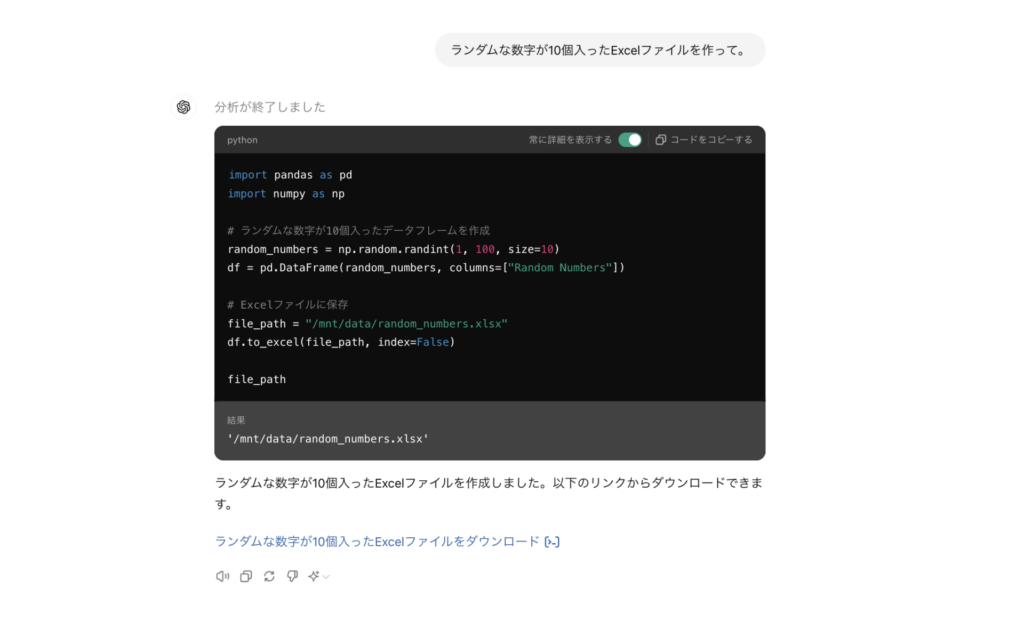Click the ChatGPT logo avatar
1024x622 pixels.
tap(184, 106)
